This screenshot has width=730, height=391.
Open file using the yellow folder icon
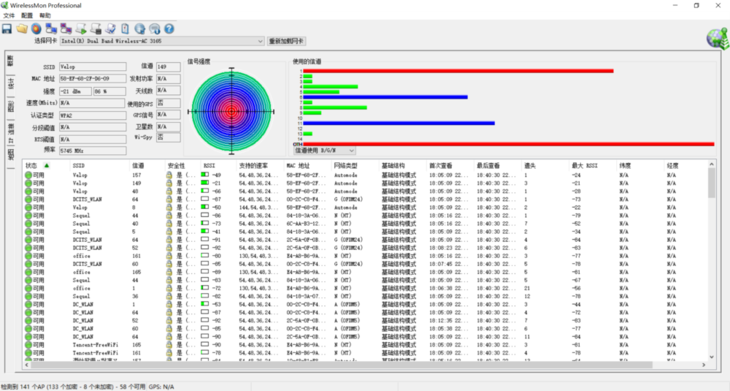[x=22, y=29]
